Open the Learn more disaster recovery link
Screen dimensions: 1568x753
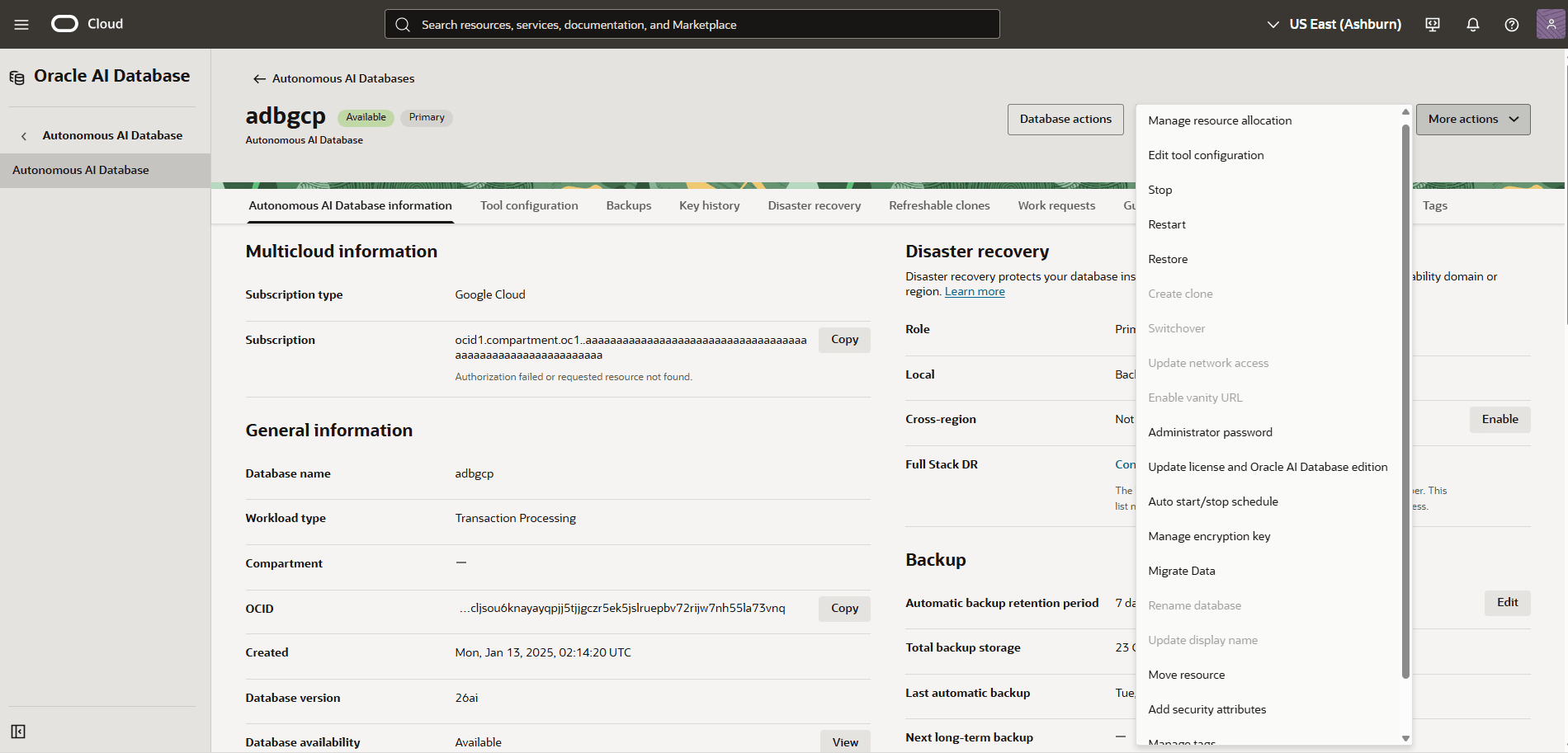974,291
